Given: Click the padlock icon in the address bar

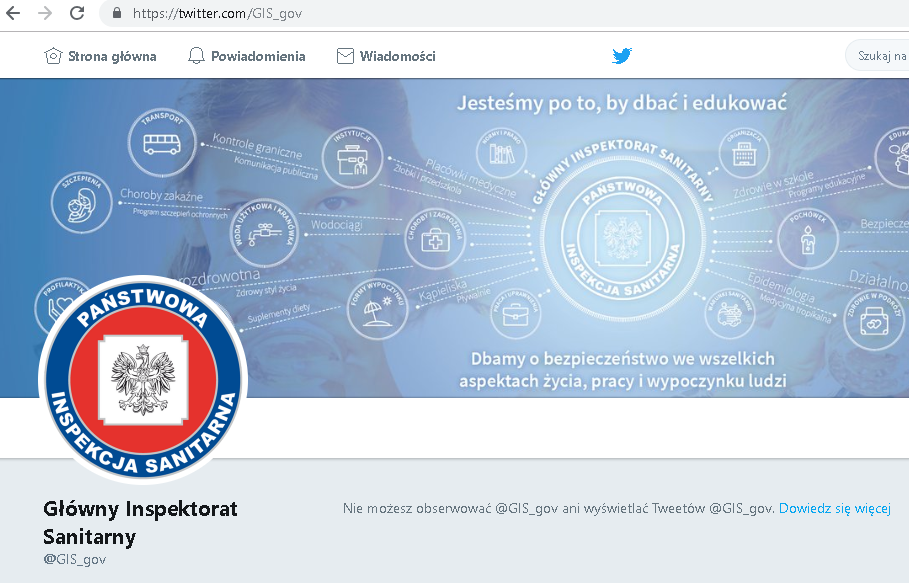Looking at the screenshot, I should click(117, 14).
